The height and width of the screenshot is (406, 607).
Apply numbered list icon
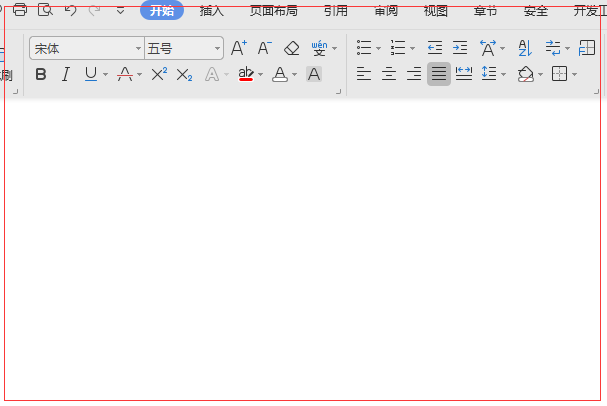(x=398, y=48)
